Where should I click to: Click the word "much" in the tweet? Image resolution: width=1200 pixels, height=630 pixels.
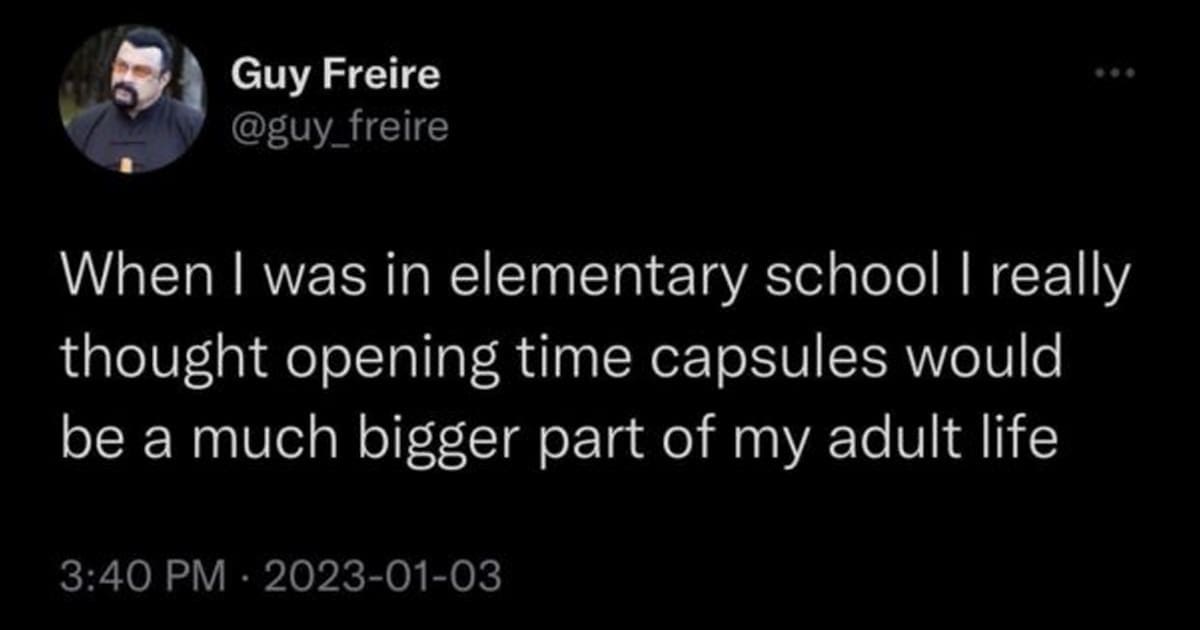[x=250, y=440]
